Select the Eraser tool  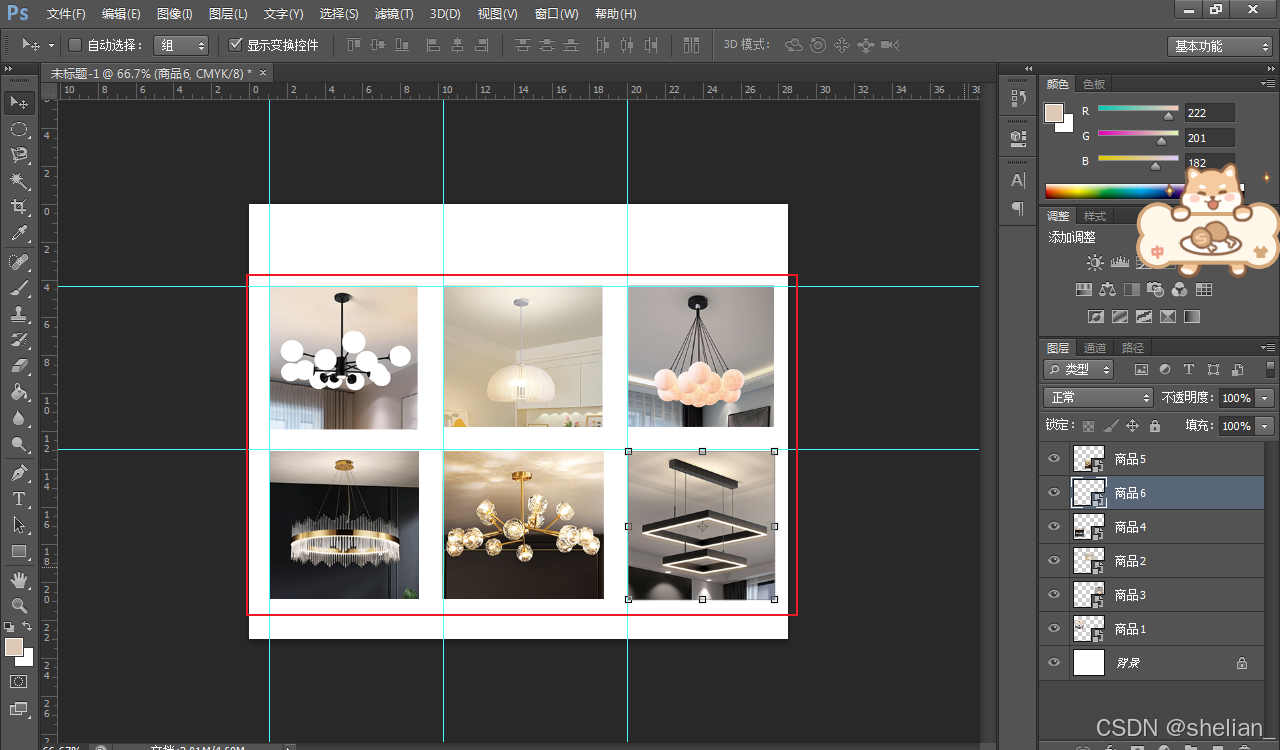click(x=19, y=366)
